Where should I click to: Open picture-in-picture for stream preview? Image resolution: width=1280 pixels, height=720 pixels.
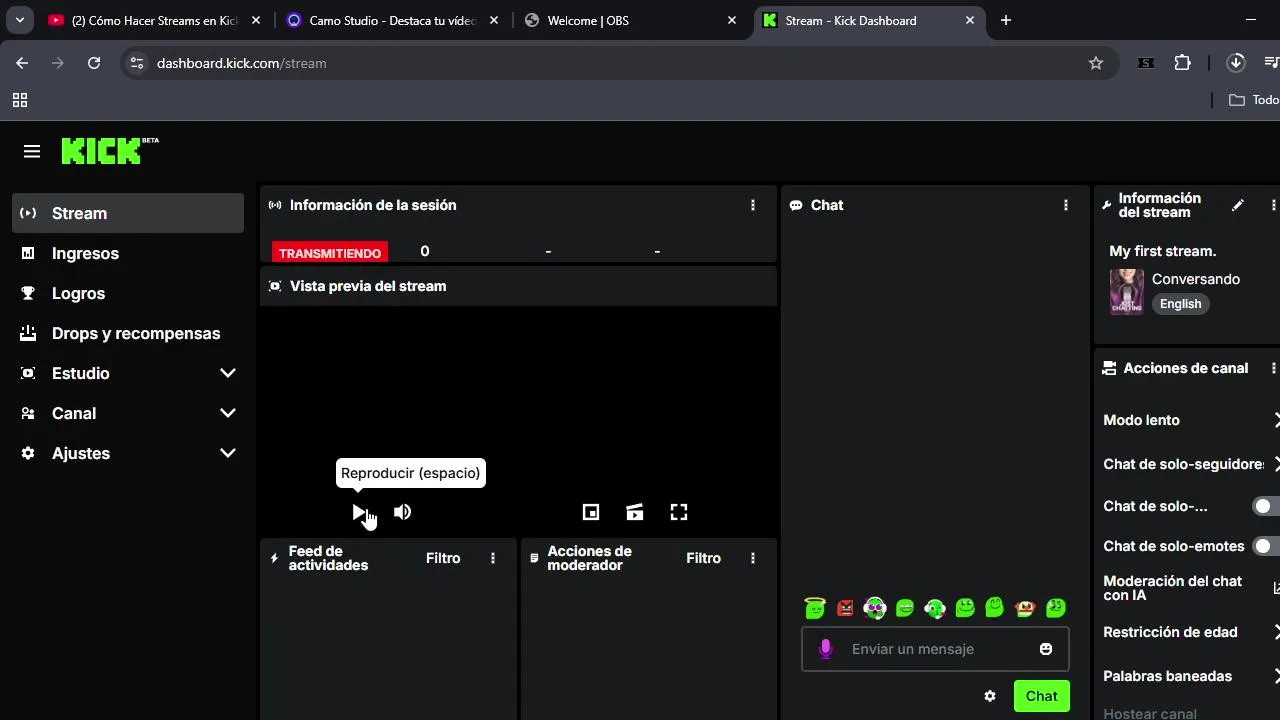point(591,512)
